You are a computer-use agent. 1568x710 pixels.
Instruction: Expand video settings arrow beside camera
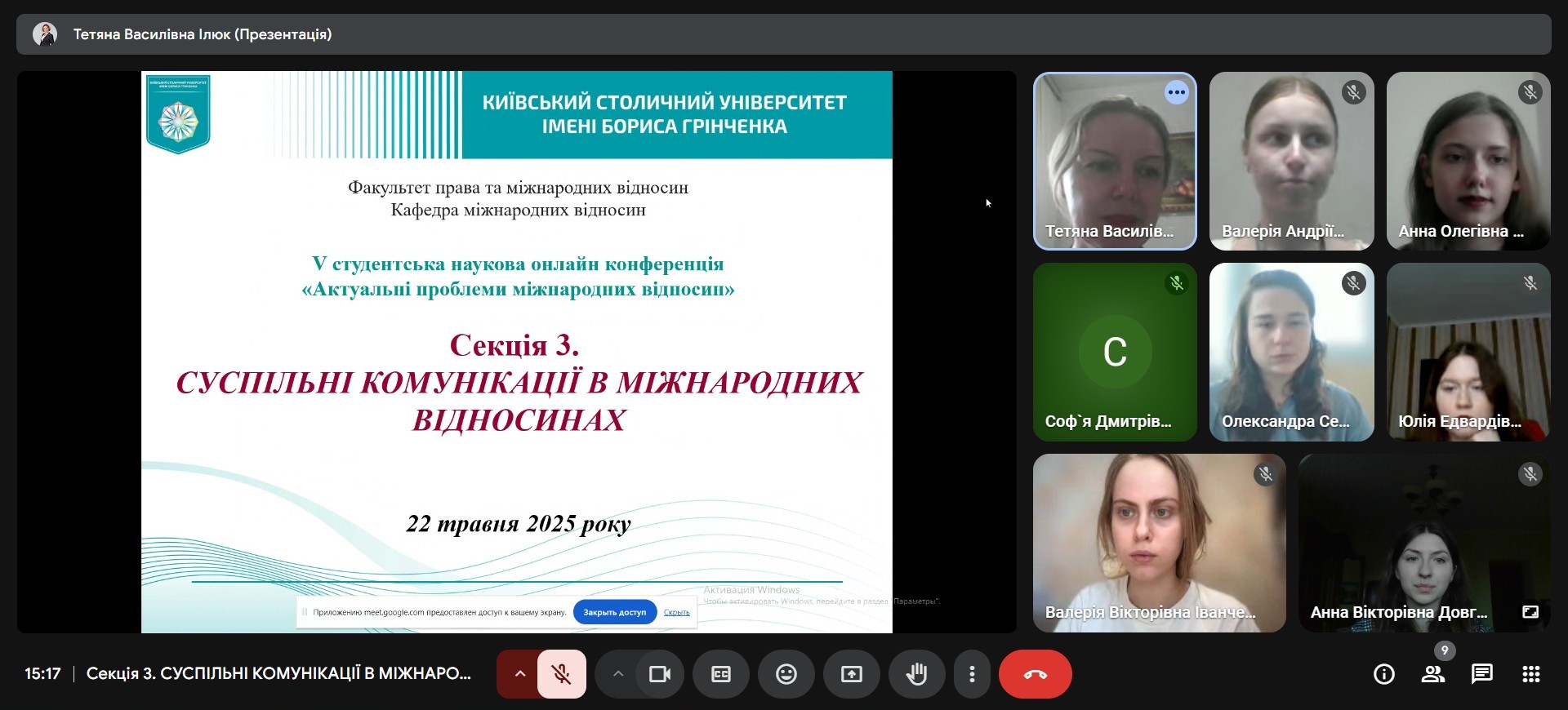pyautogui.click(x=618, y=674)
